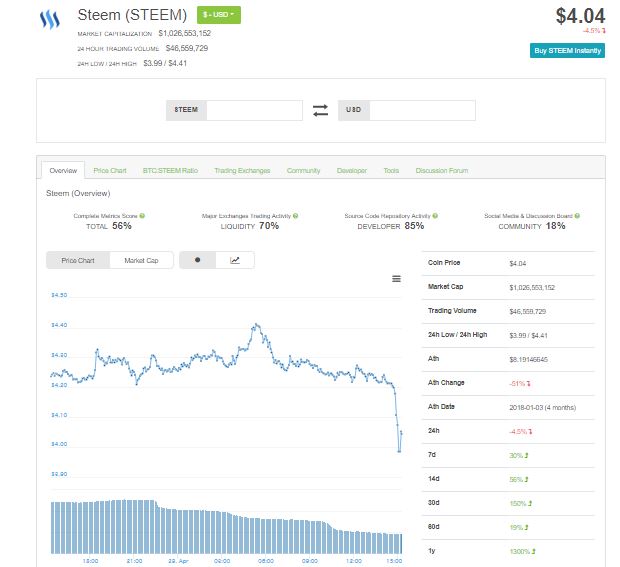Click the last volume bar at 15:00
Screen dimensions: 620x567
pyautogui.click(x=400, y=544)
